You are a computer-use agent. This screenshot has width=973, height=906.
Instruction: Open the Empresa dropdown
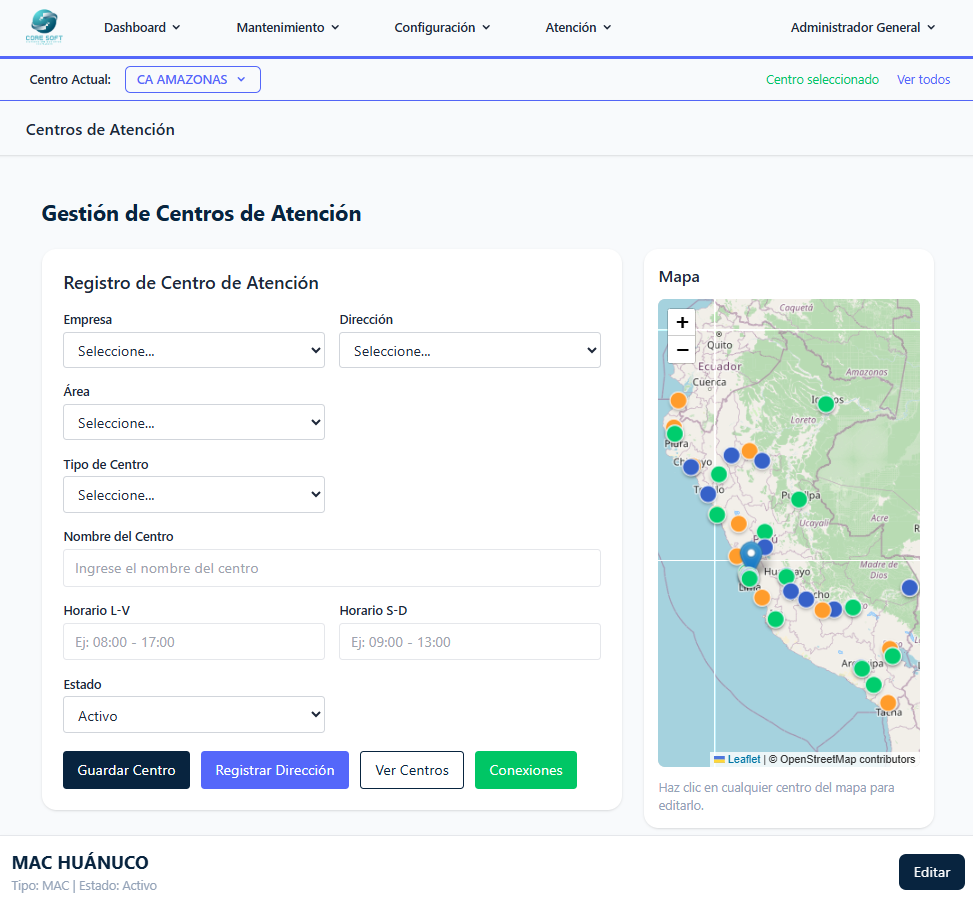point(193,350)
